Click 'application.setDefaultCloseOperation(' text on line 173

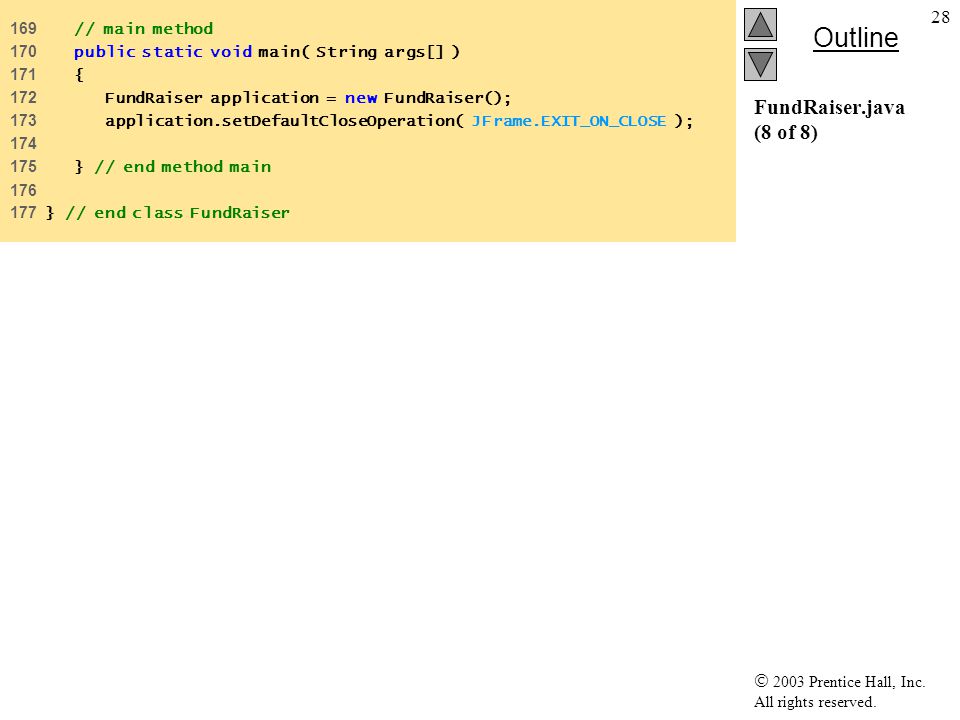pos(284,121)
